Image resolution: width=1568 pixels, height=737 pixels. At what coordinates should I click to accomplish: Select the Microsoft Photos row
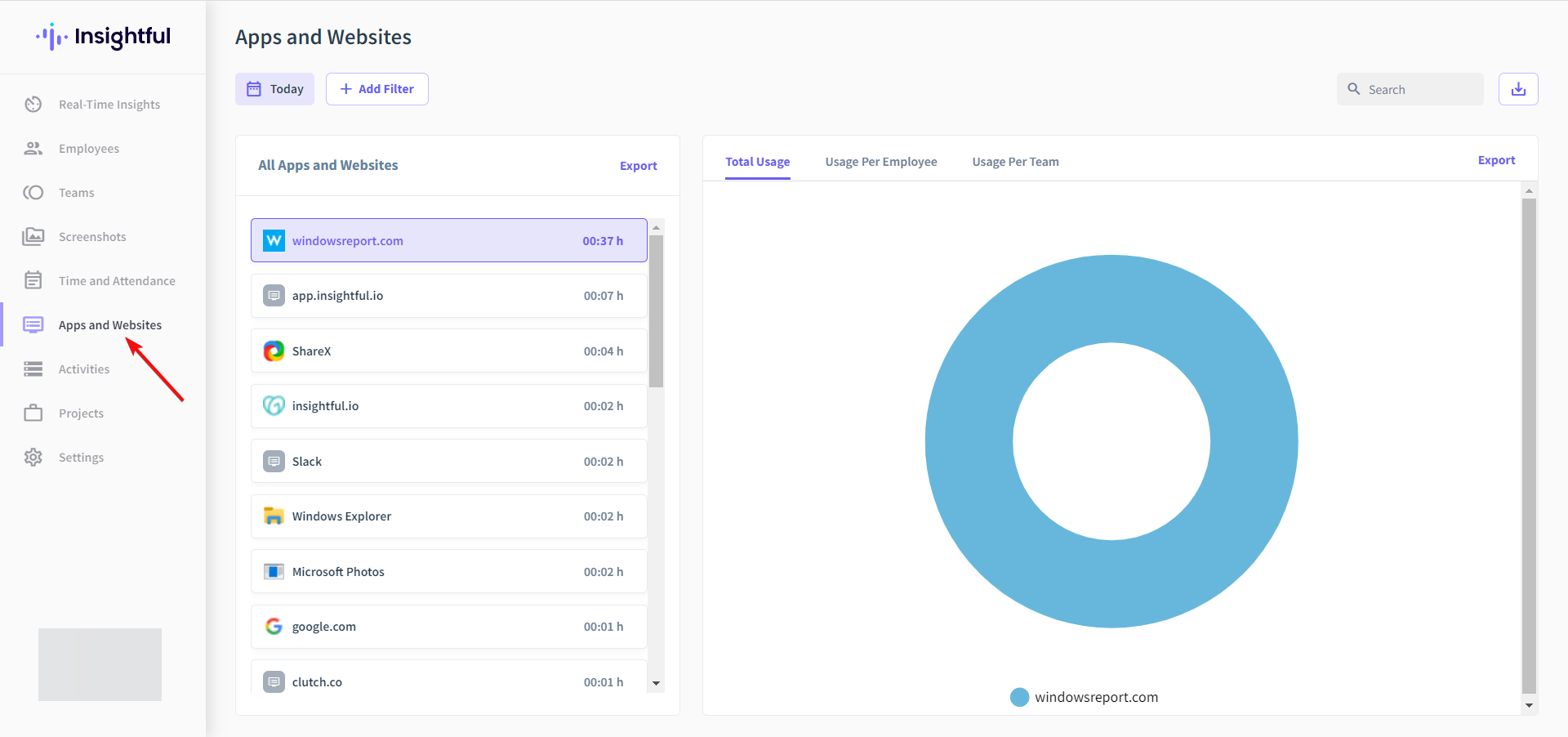[x=449, y=572]
